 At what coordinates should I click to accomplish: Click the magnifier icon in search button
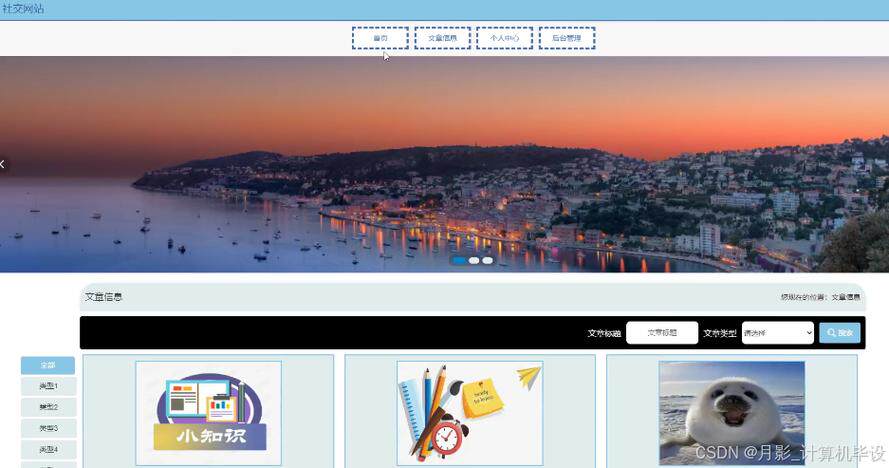[x=831, y=333]
